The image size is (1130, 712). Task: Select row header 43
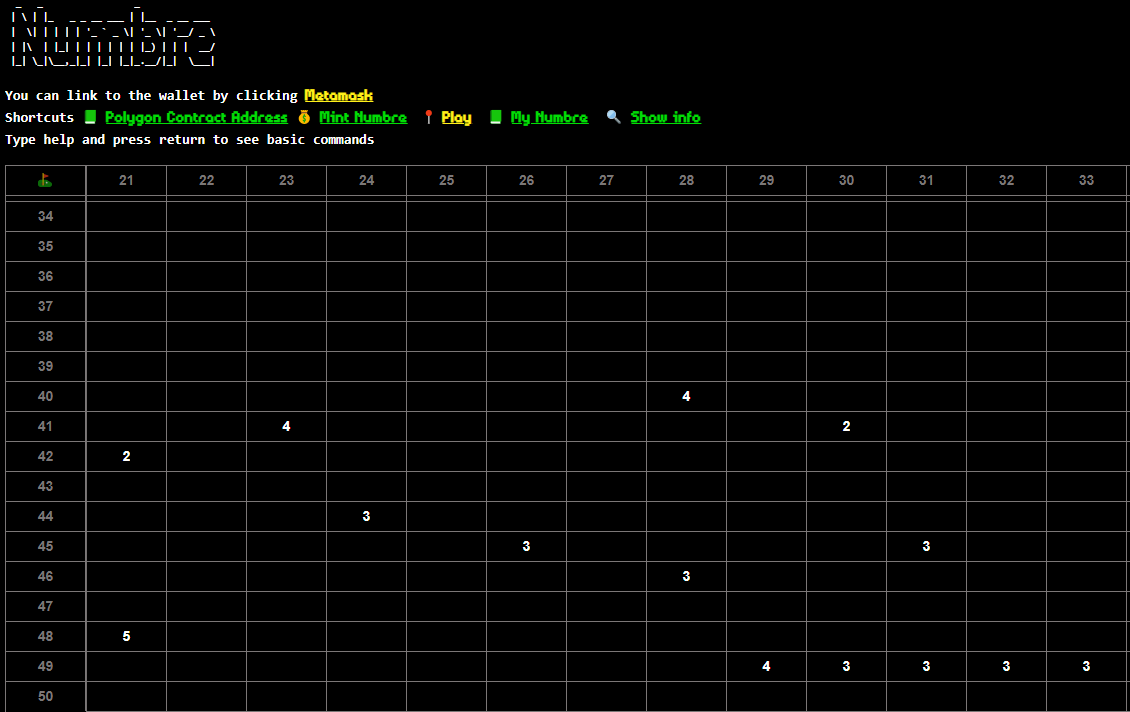point(45,486)
